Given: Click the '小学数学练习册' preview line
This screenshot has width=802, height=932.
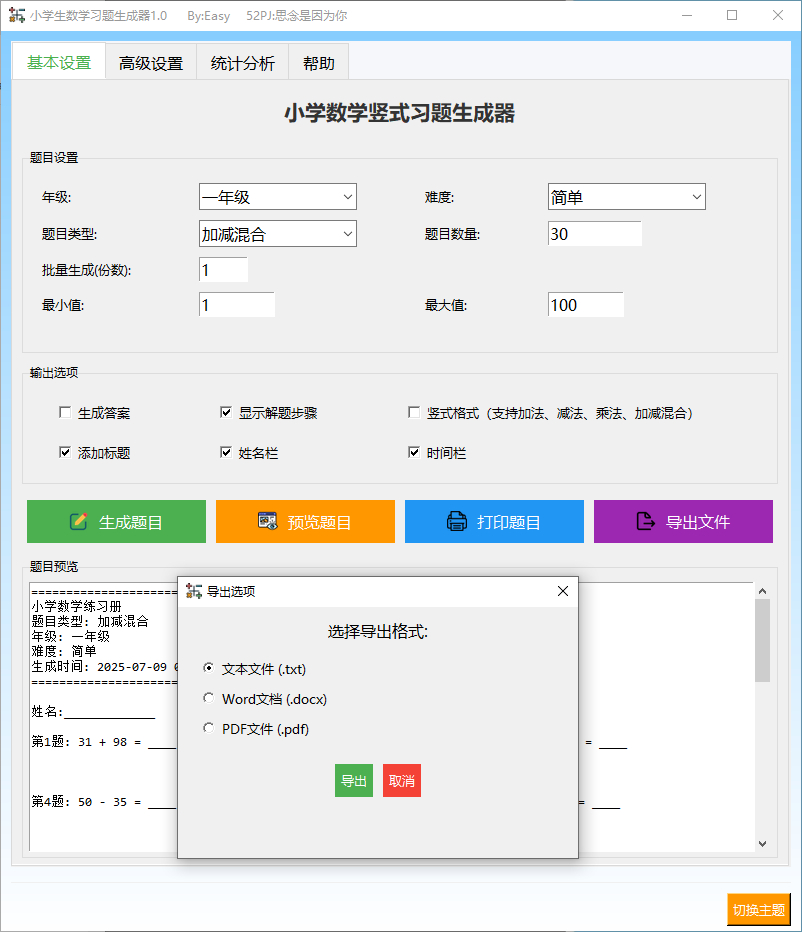Looking at the screenshot, I should (x=77, y=606).
